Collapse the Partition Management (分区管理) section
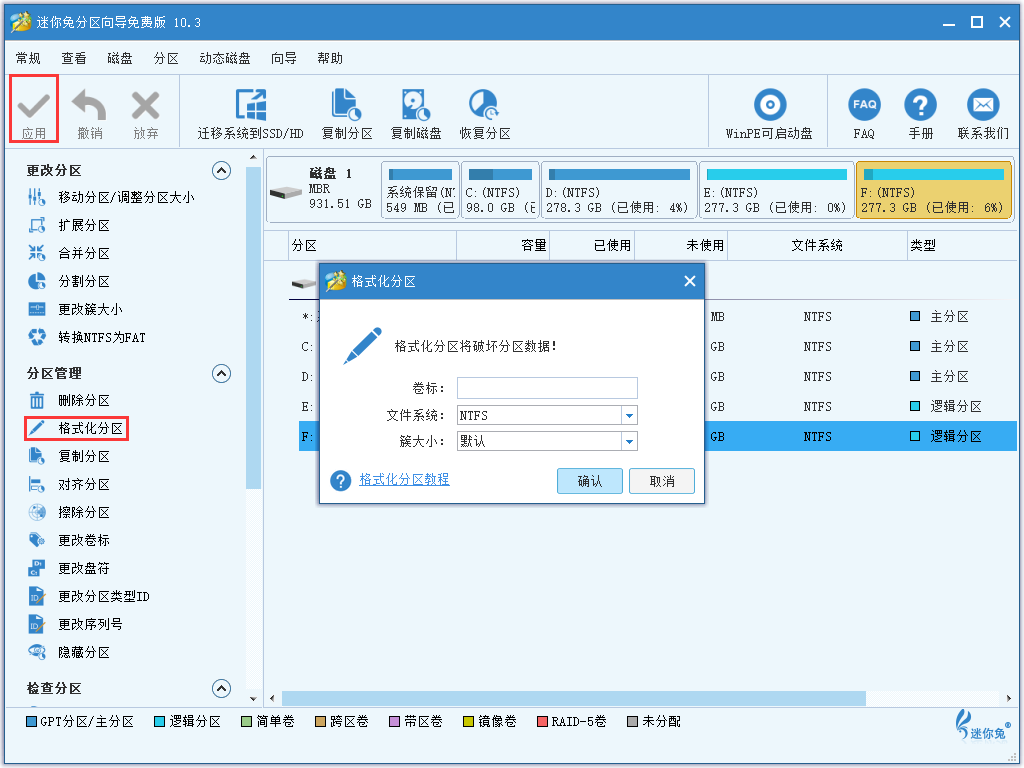1024x768 pixels. 221,374
